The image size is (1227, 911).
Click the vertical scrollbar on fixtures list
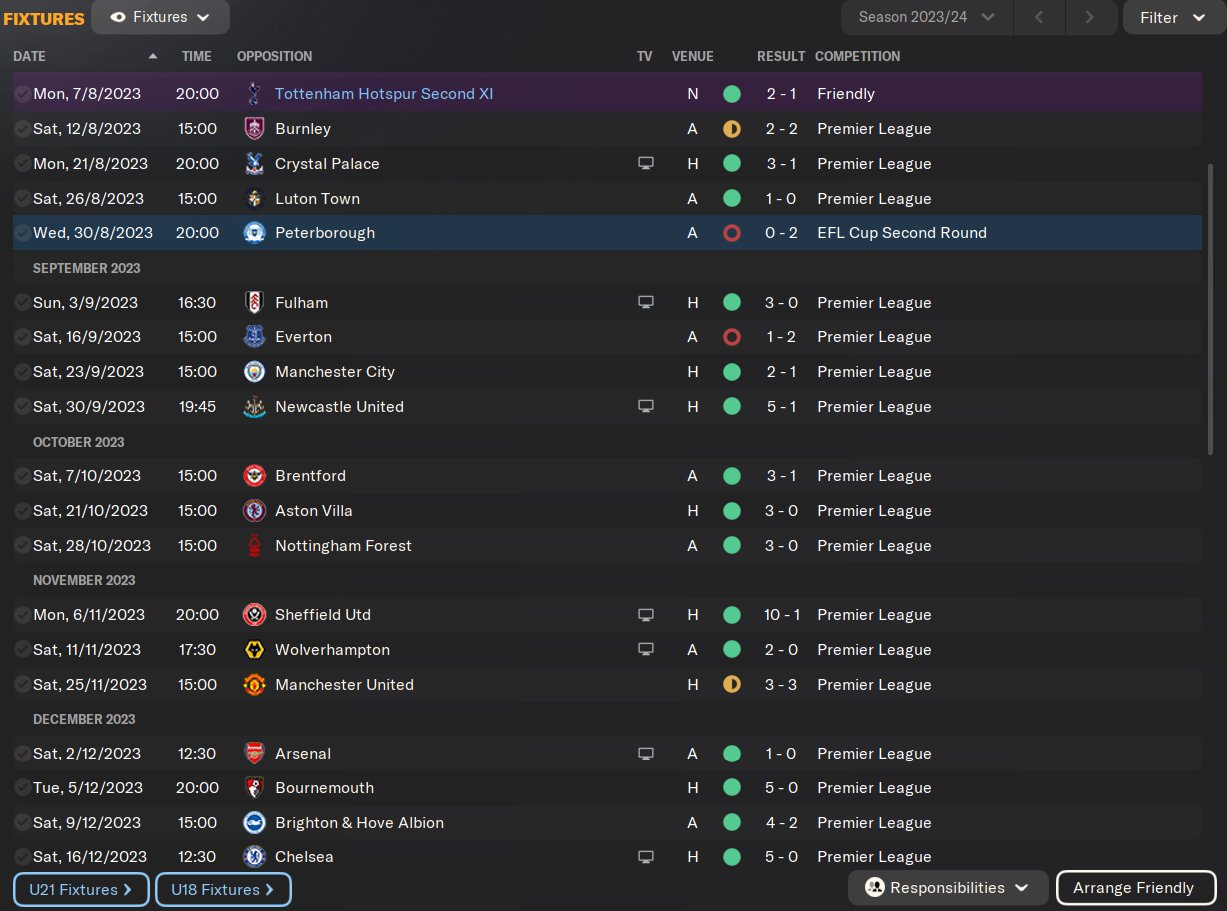pos(1211,310)
